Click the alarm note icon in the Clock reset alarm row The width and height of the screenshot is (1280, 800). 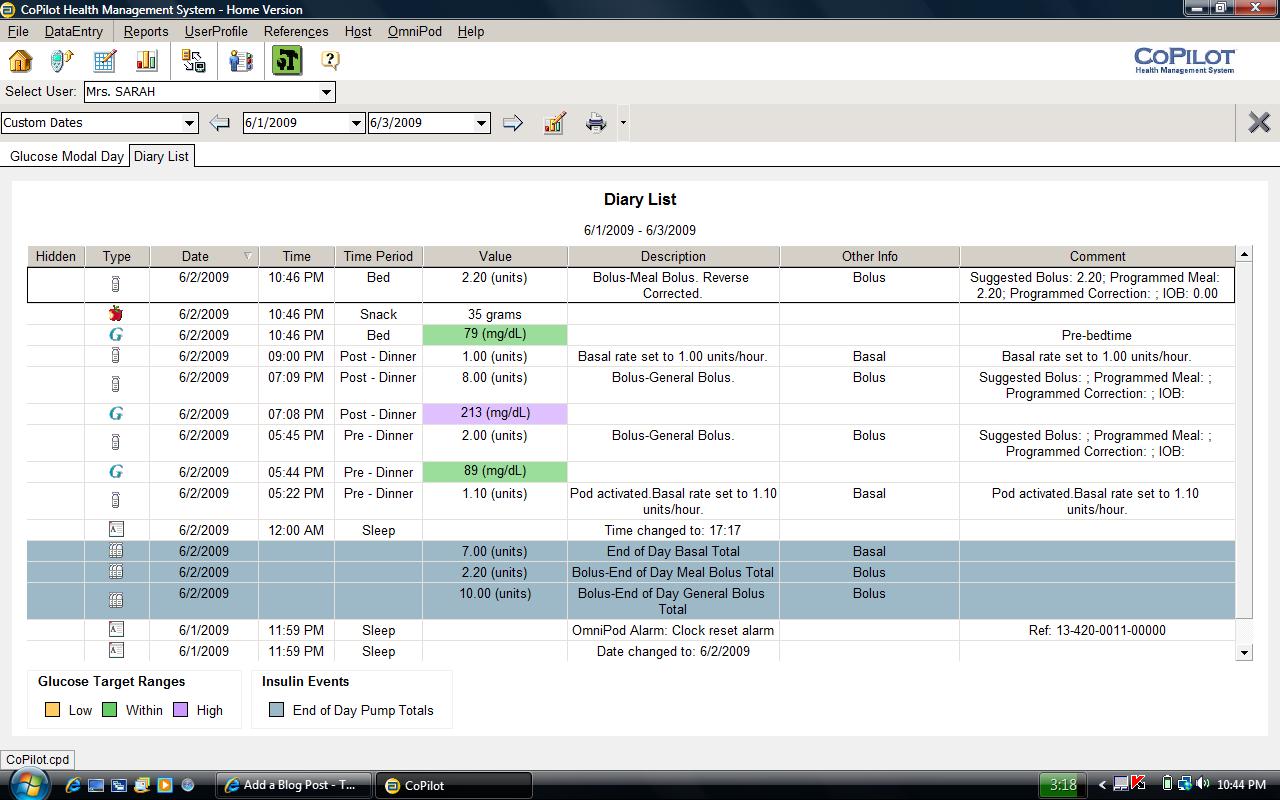[x=116, y=630]
